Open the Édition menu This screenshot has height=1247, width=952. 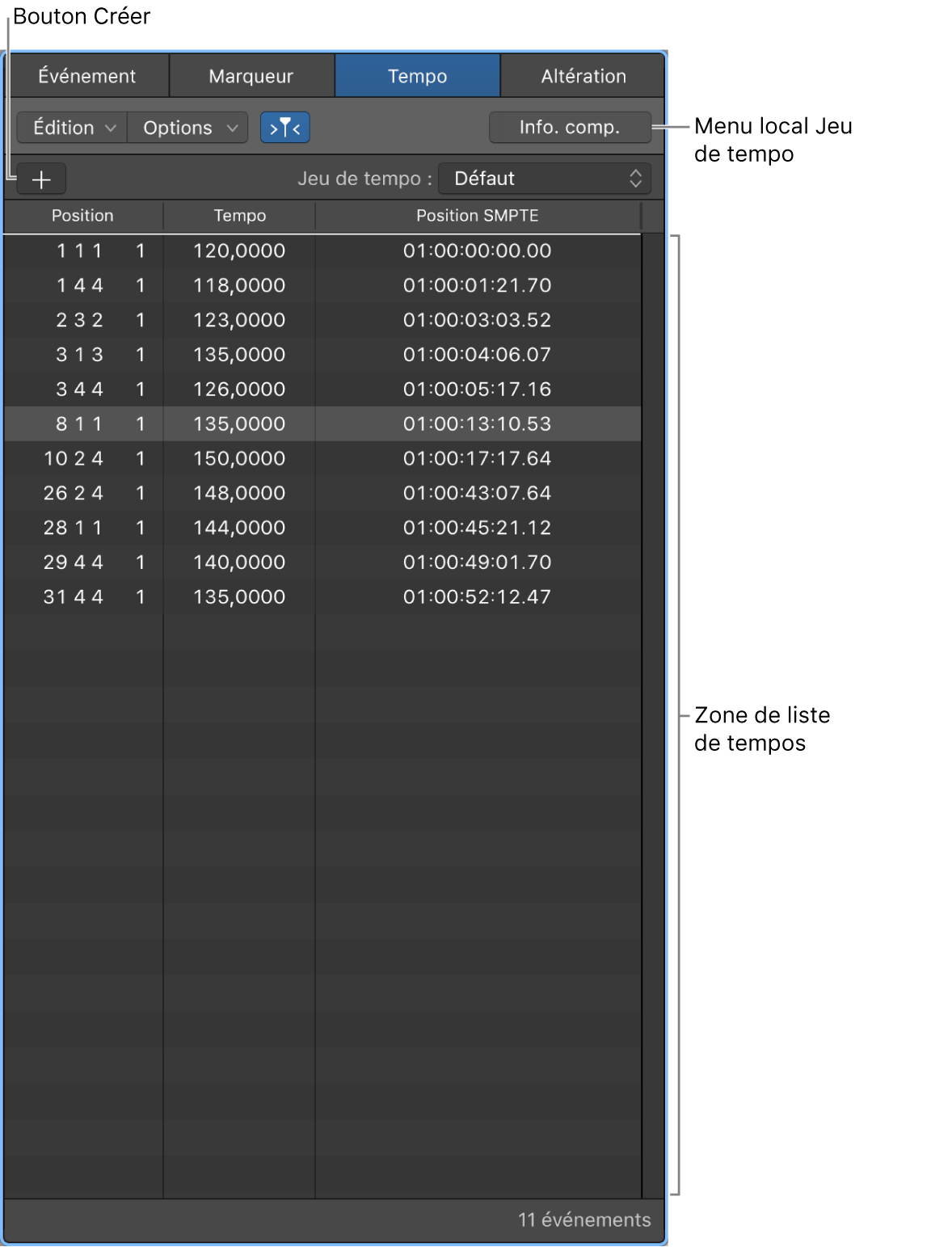(70, 127)
